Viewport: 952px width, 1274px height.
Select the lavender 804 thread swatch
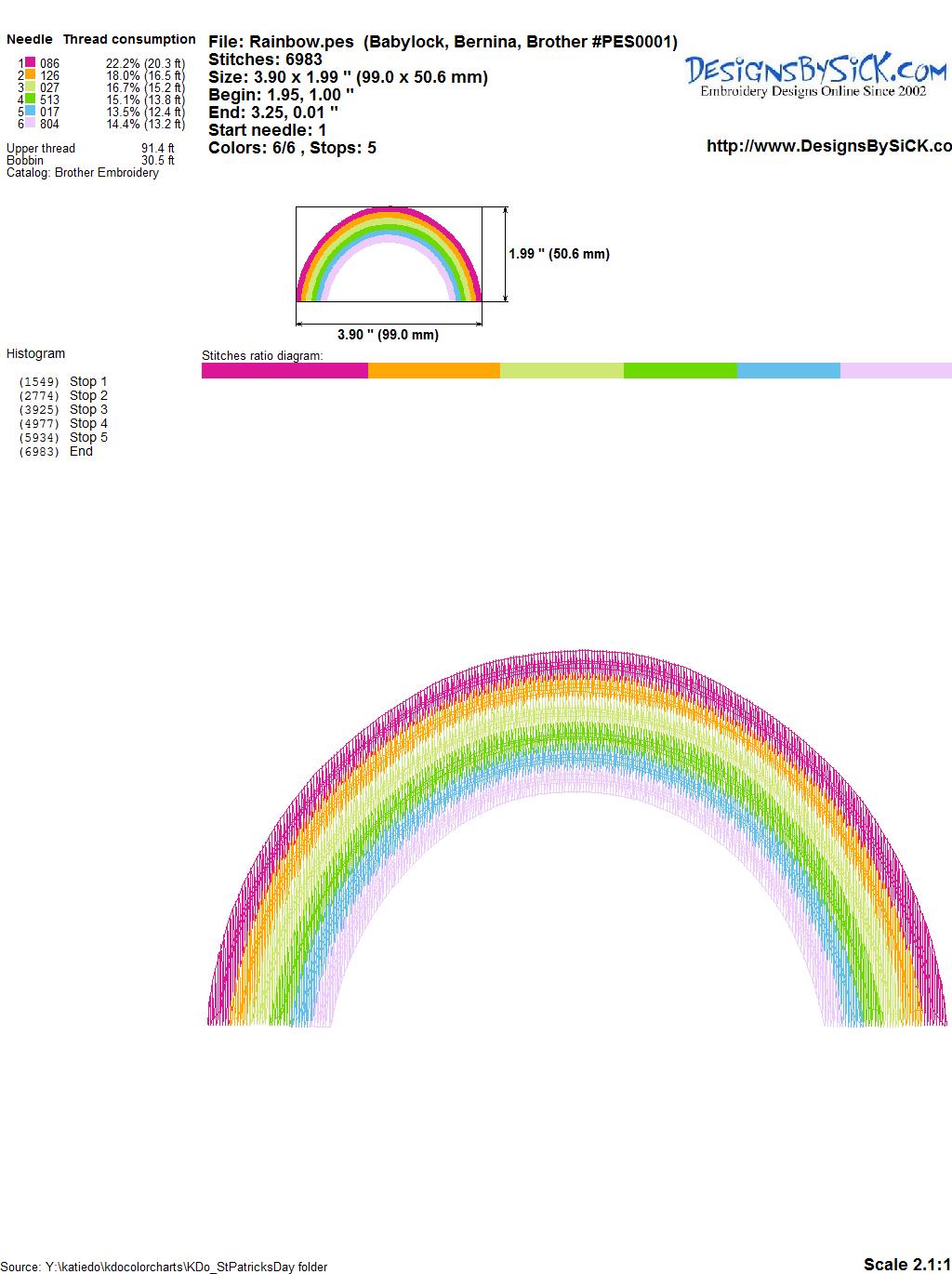(x=30, y=124)
